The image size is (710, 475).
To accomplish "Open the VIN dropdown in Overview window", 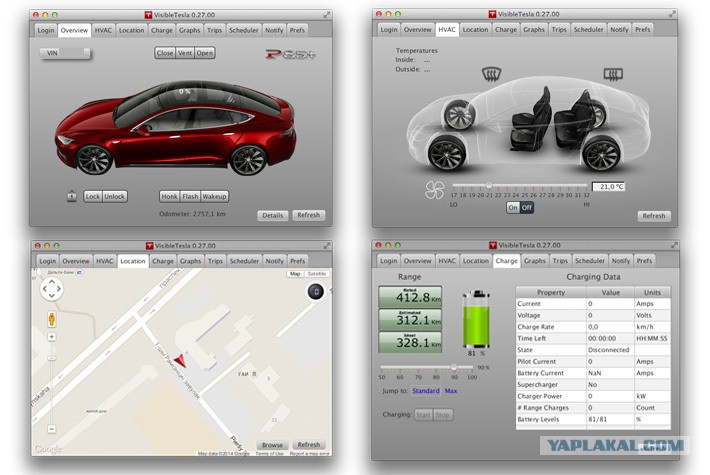I will 65,53.
